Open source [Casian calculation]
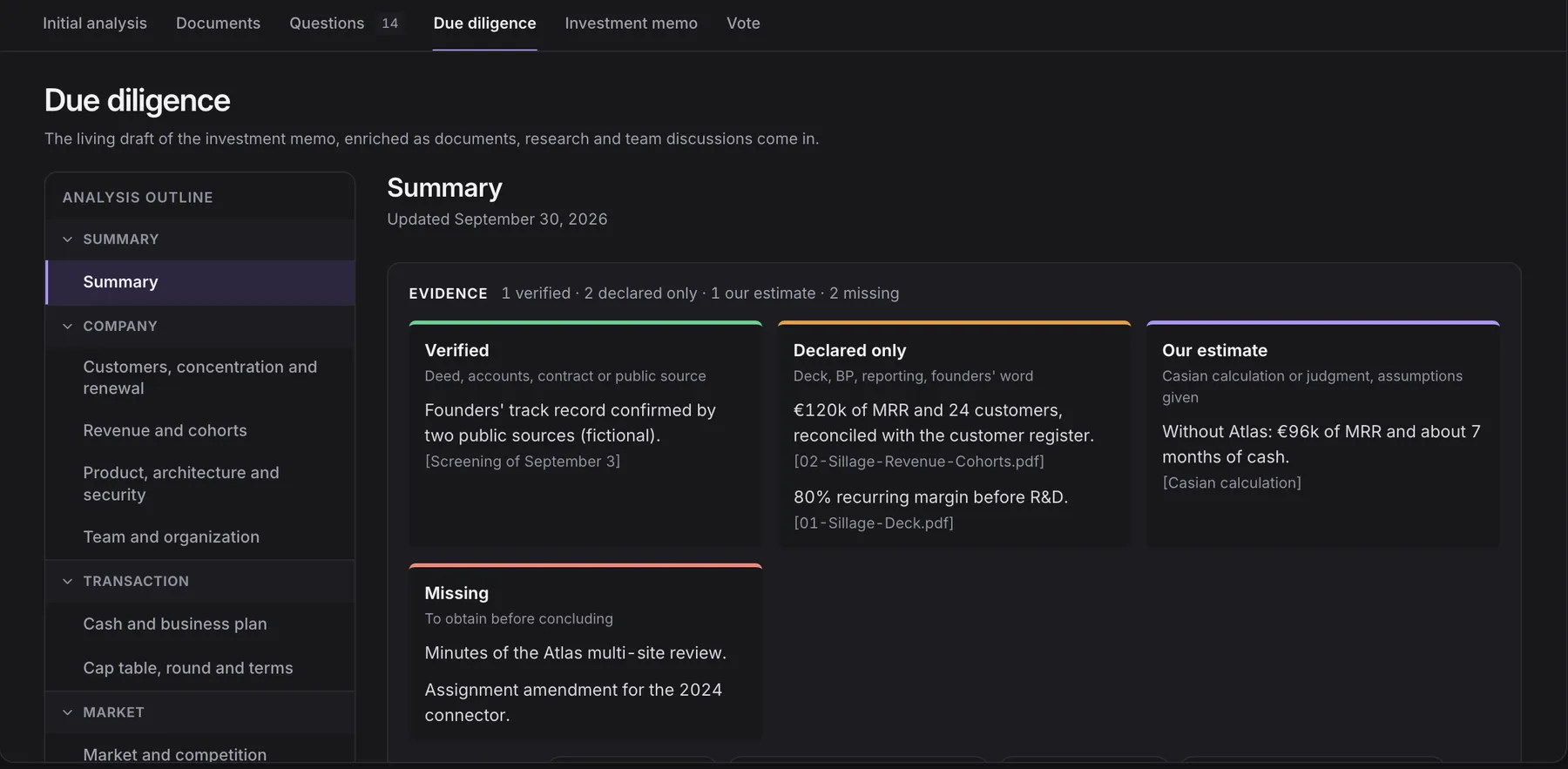This screenshot has height=769, width=1568. 1232,483
